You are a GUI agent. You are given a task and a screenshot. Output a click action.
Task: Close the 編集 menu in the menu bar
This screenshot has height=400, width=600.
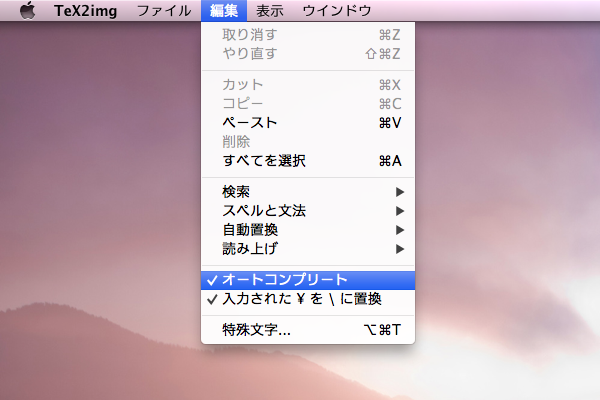pos(224,11)
